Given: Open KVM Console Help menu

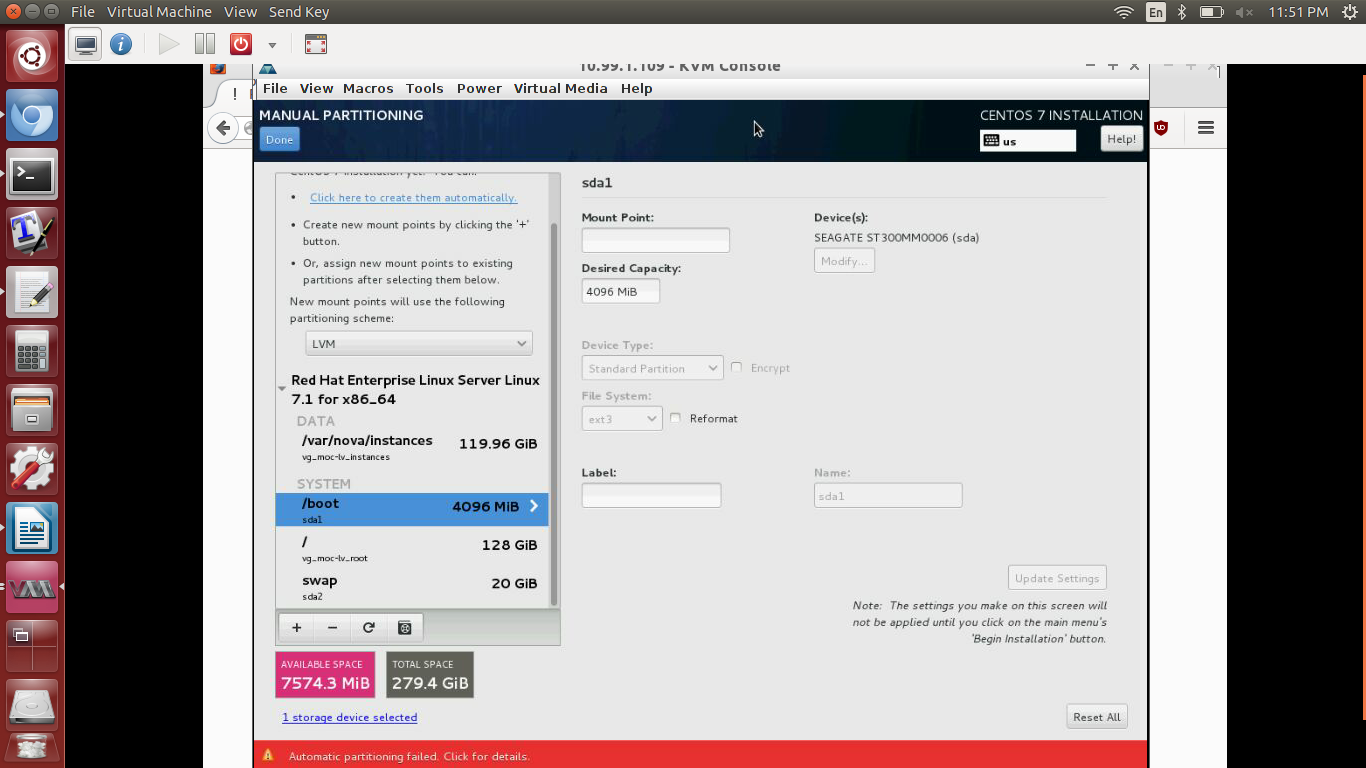Looking at the screenshot, I should (636, 88).
